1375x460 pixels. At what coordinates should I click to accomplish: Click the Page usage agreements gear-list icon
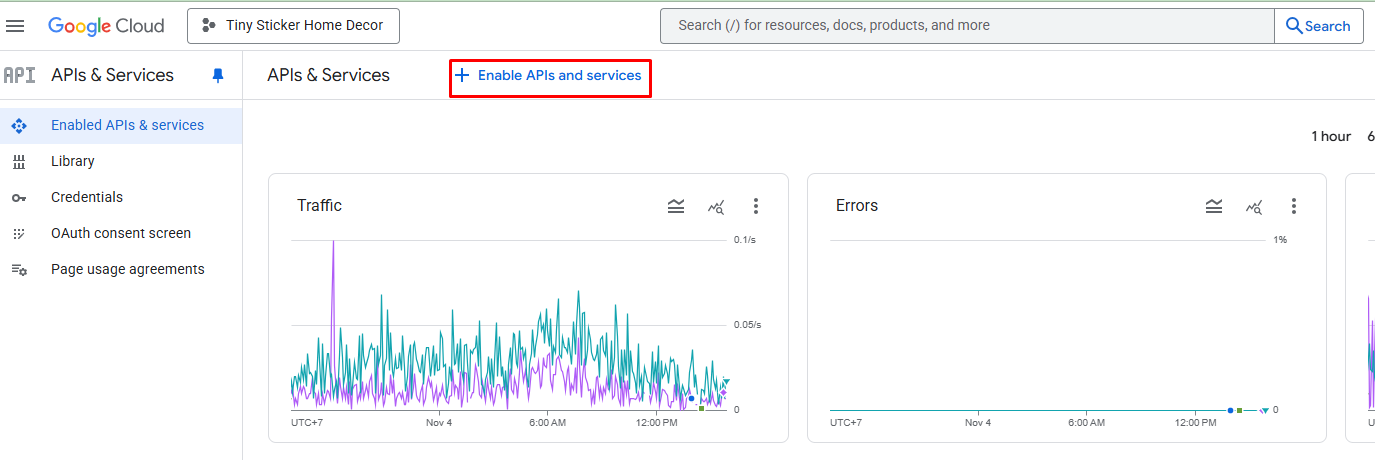click(x=19, y=270)
